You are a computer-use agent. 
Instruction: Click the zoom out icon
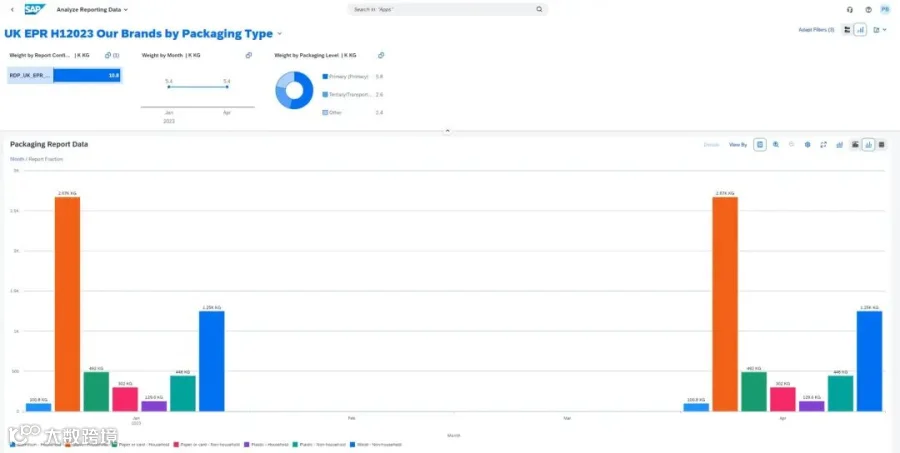click(792, 145)
